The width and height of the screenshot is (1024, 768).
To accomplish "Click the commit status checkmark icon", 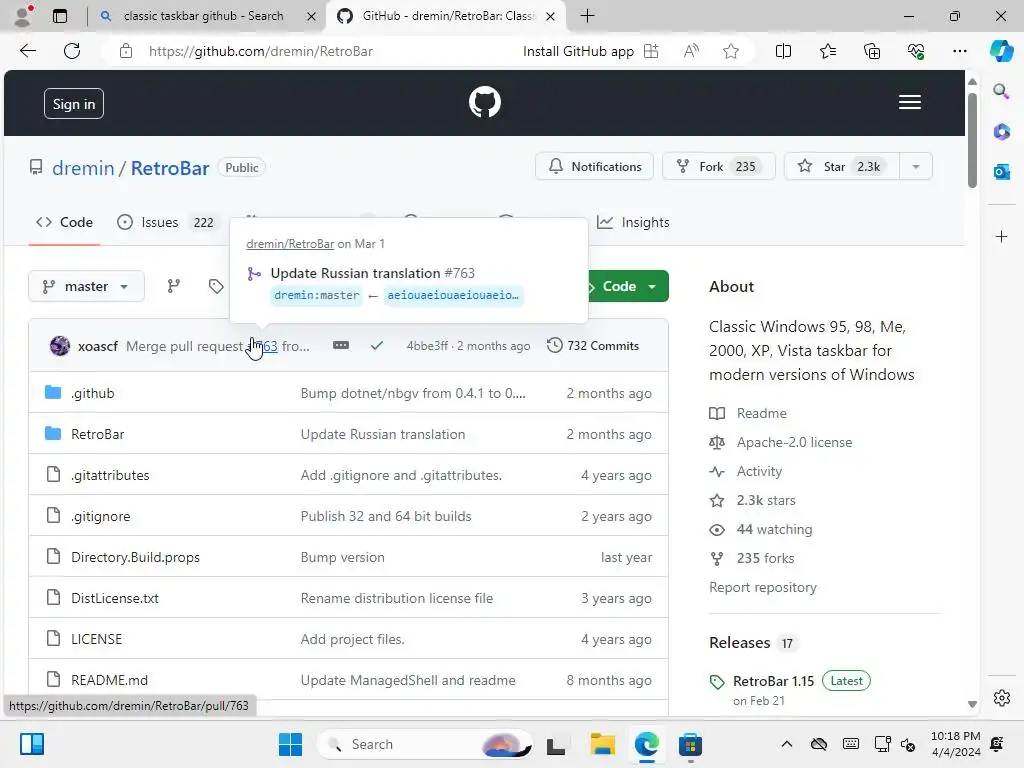I will coord(377,345).
